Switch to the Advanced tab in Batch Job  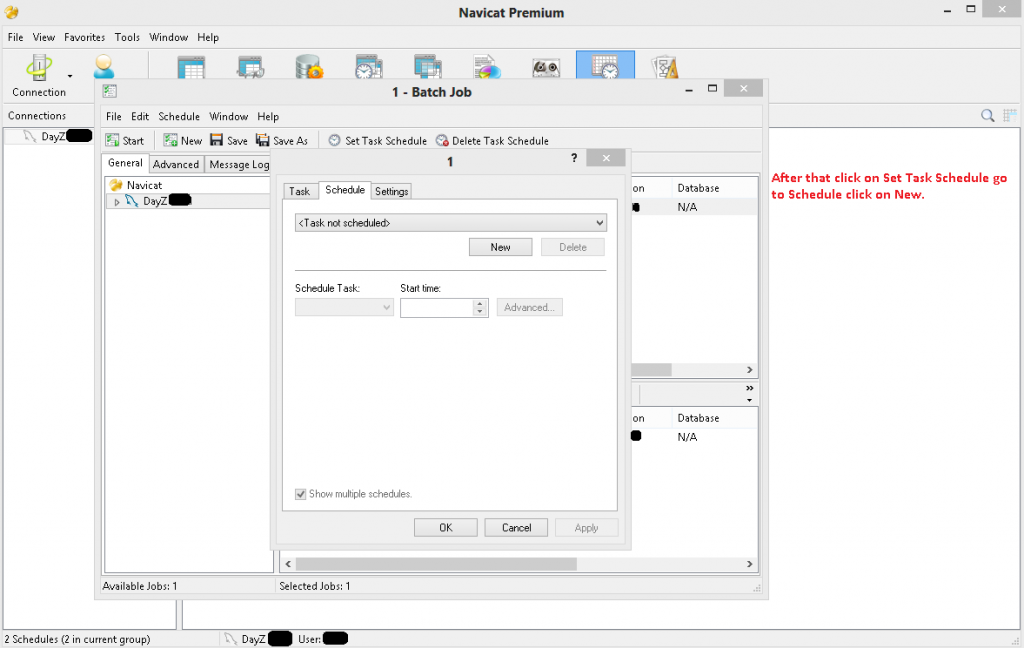(x=176, y=164)
